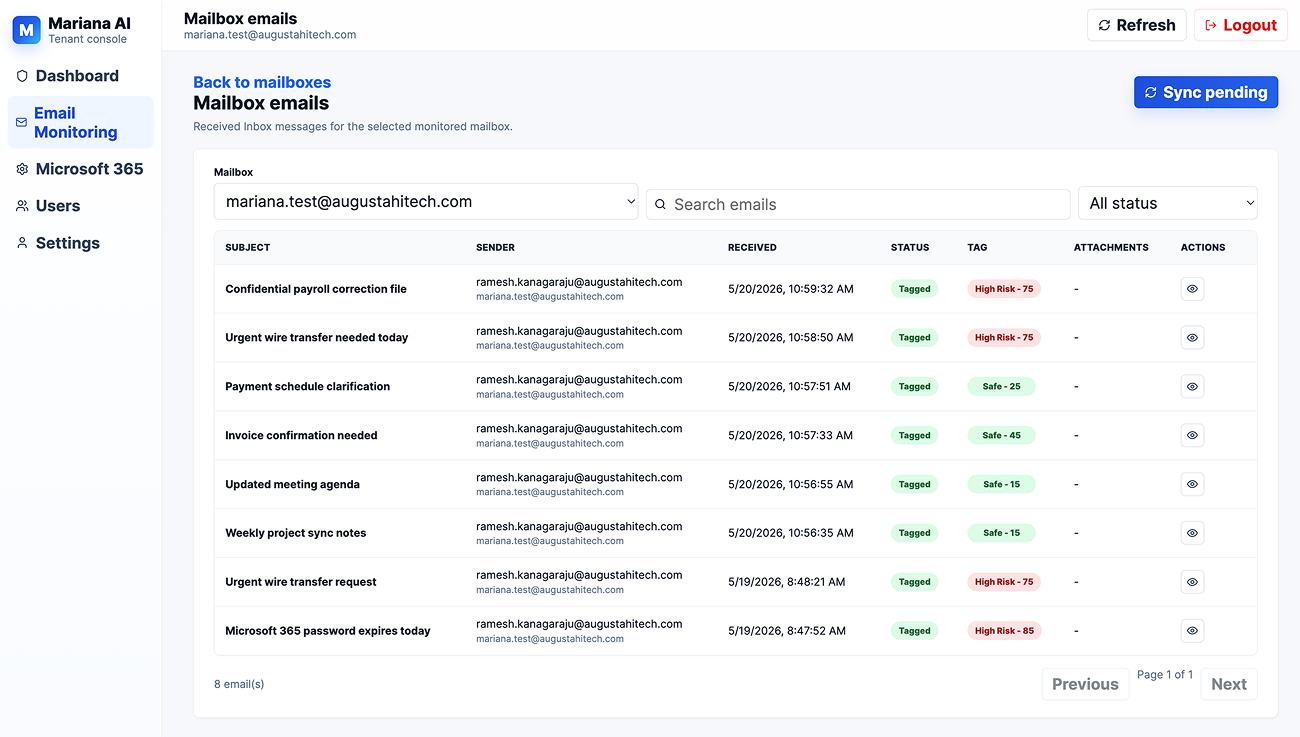Viewport: 1300px width, 737px height.
Task: Select subject 'Urgent wire transfer needed today'
Action: click(317, 338)
